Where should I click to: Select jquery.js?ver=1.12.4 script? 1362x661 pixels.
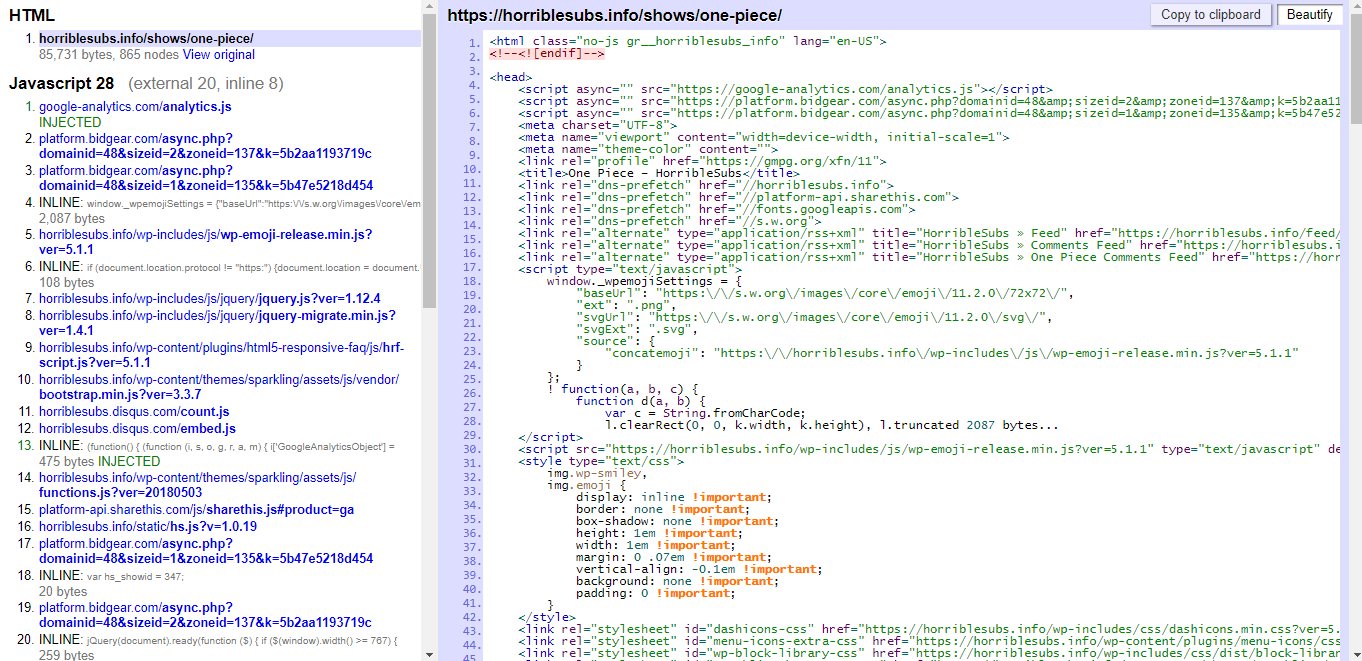tap(210, 298)
